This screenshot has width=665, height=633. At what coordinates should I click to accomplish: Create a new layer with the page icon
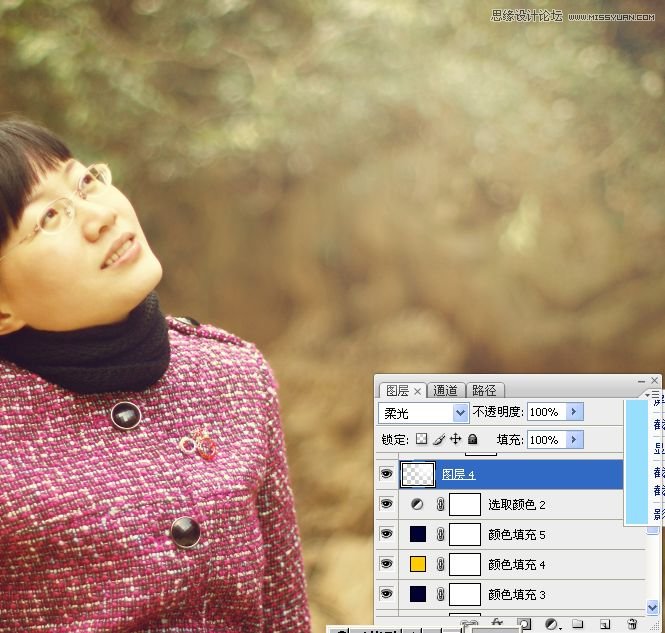pyautogui.click(x=605, y=624)
